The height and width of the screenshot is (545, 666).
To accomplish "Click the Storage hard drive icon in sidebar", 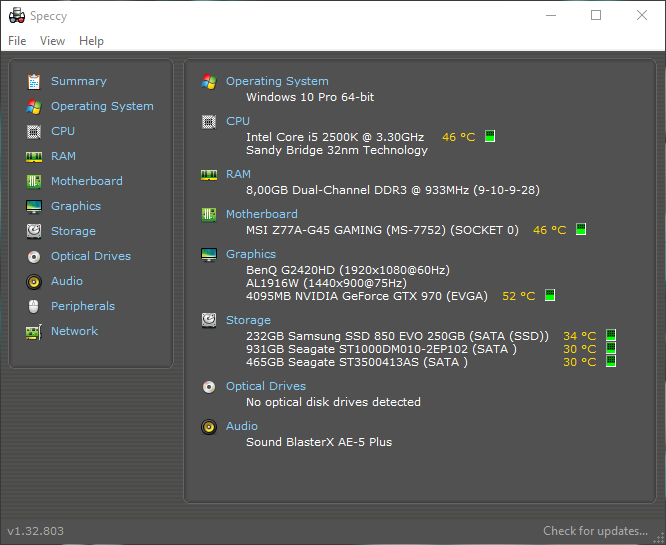I will pyautogui.click(x=34, y=231).
